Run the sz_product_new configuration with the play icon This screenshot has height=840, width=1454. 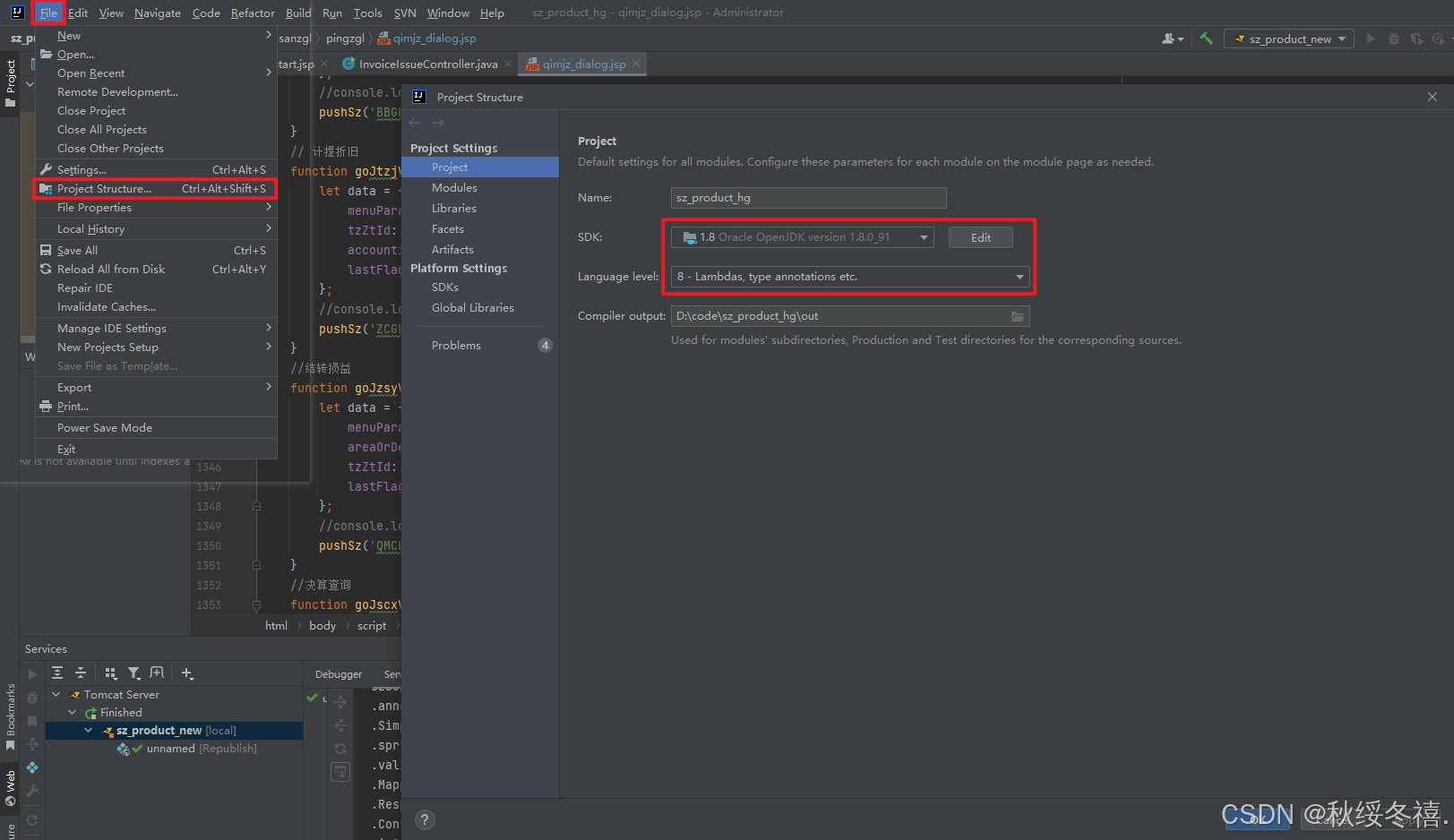pyautogui.click(x=1372, y=39)
